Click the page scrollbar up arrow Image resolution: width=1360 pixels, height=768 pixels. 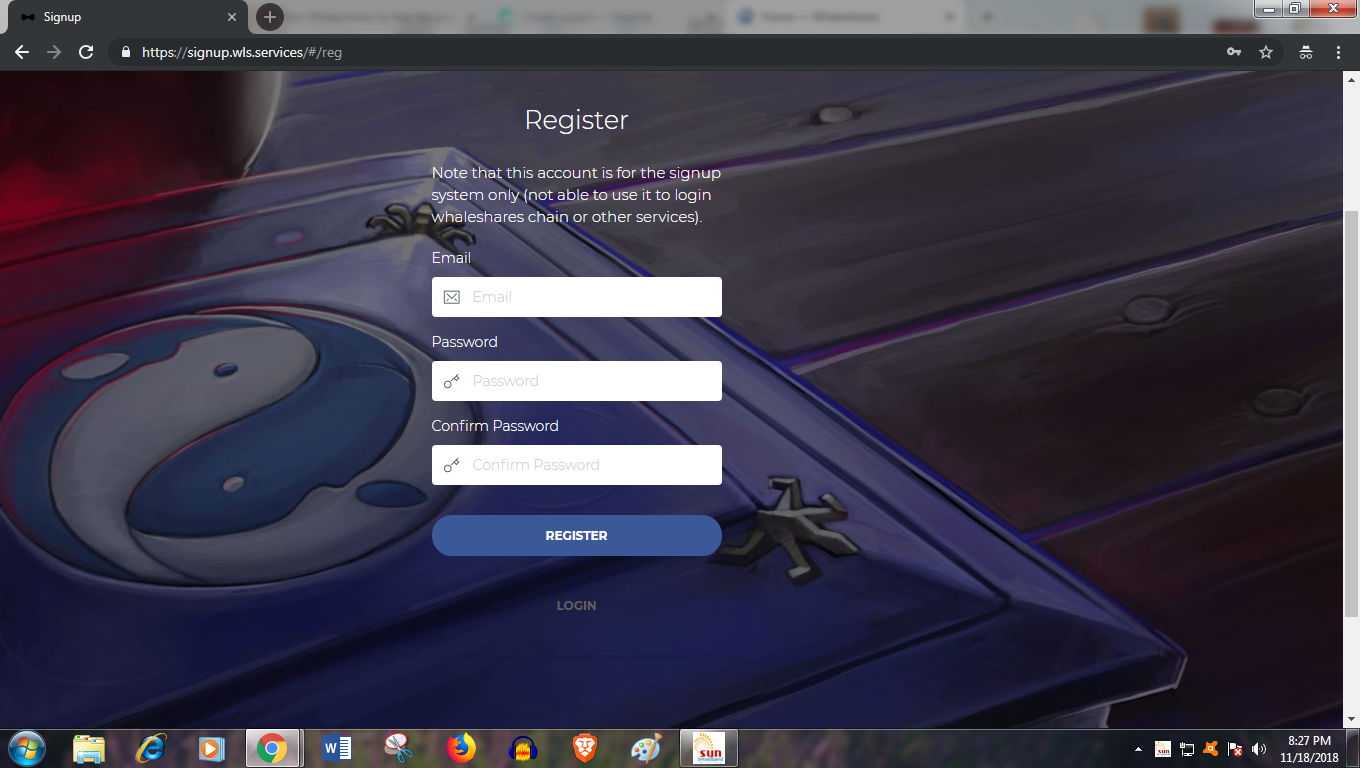[x=1352, y=79]
